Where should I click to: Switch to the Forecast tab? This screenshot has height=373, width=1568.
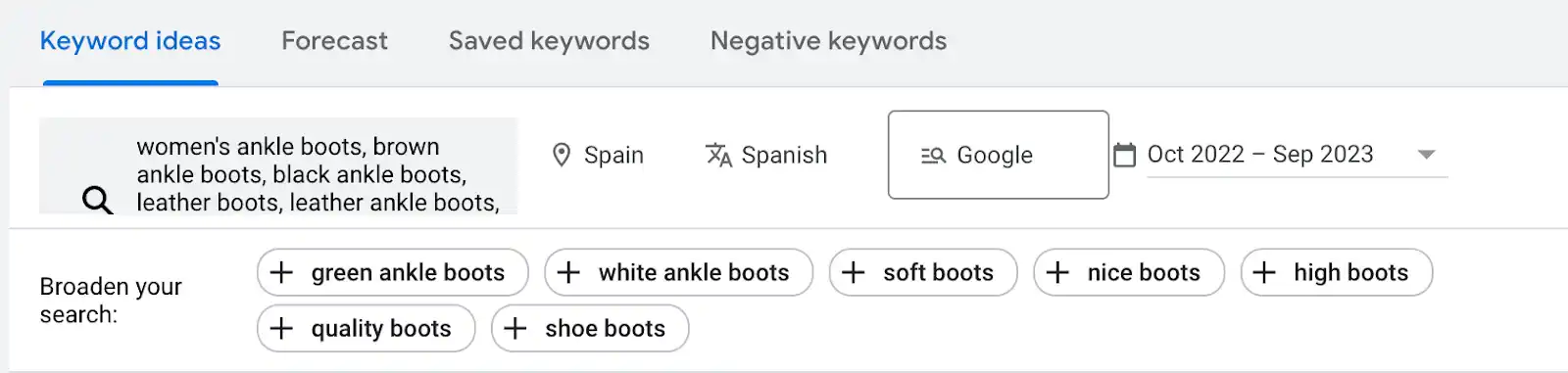pyautogui.click(x=334, y=41)
